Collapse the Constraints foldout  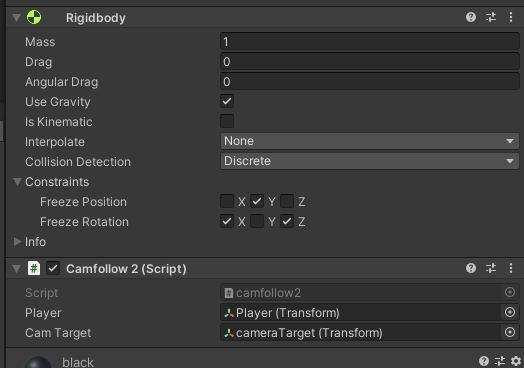[x=17, y=181]
